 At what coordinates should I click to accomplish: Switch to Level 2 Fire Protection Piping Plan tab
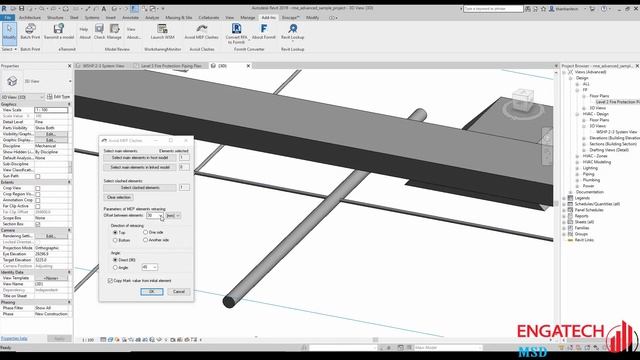pos(171,66)
